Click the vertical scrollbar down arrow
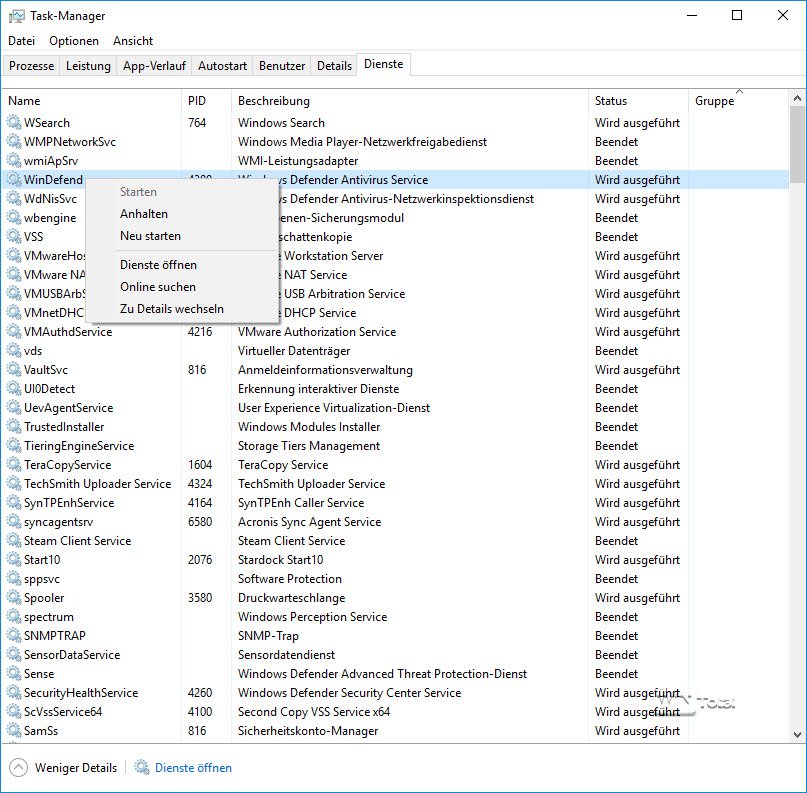This screenshot has width=807, height=793. click(x=797, y=735)
